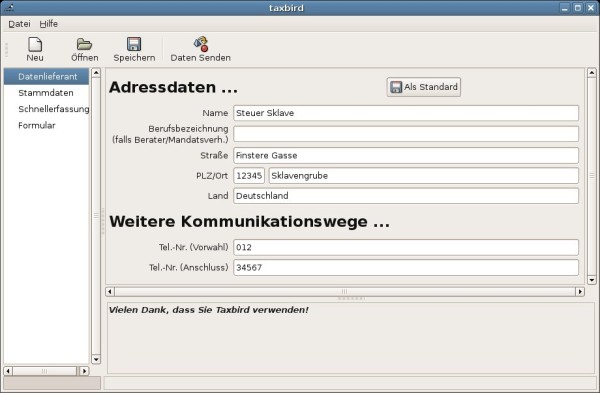Screen dimensions: 600x393
Task: Open the Datei menu
Action: 19,24
